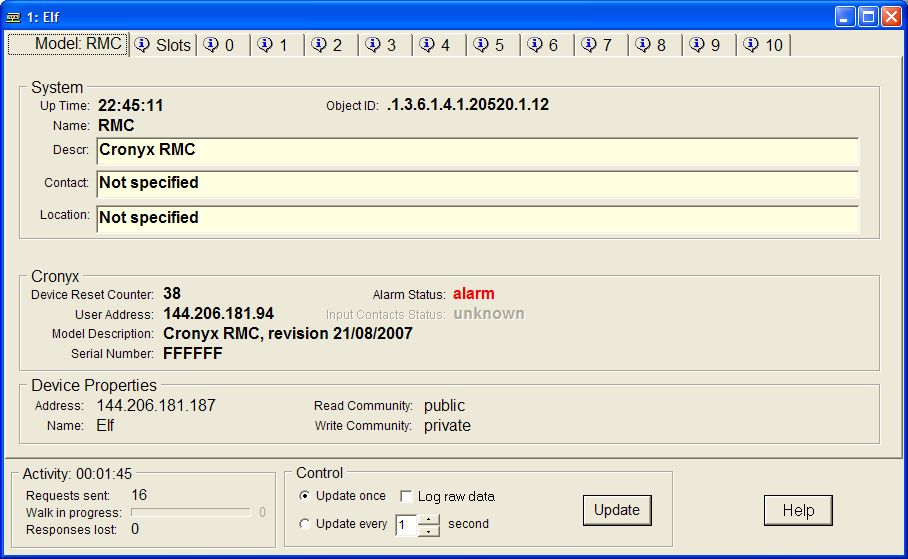Minimize the Elf window
The width and height of the screenshot is (908, 559).
[x=845, y=17]
